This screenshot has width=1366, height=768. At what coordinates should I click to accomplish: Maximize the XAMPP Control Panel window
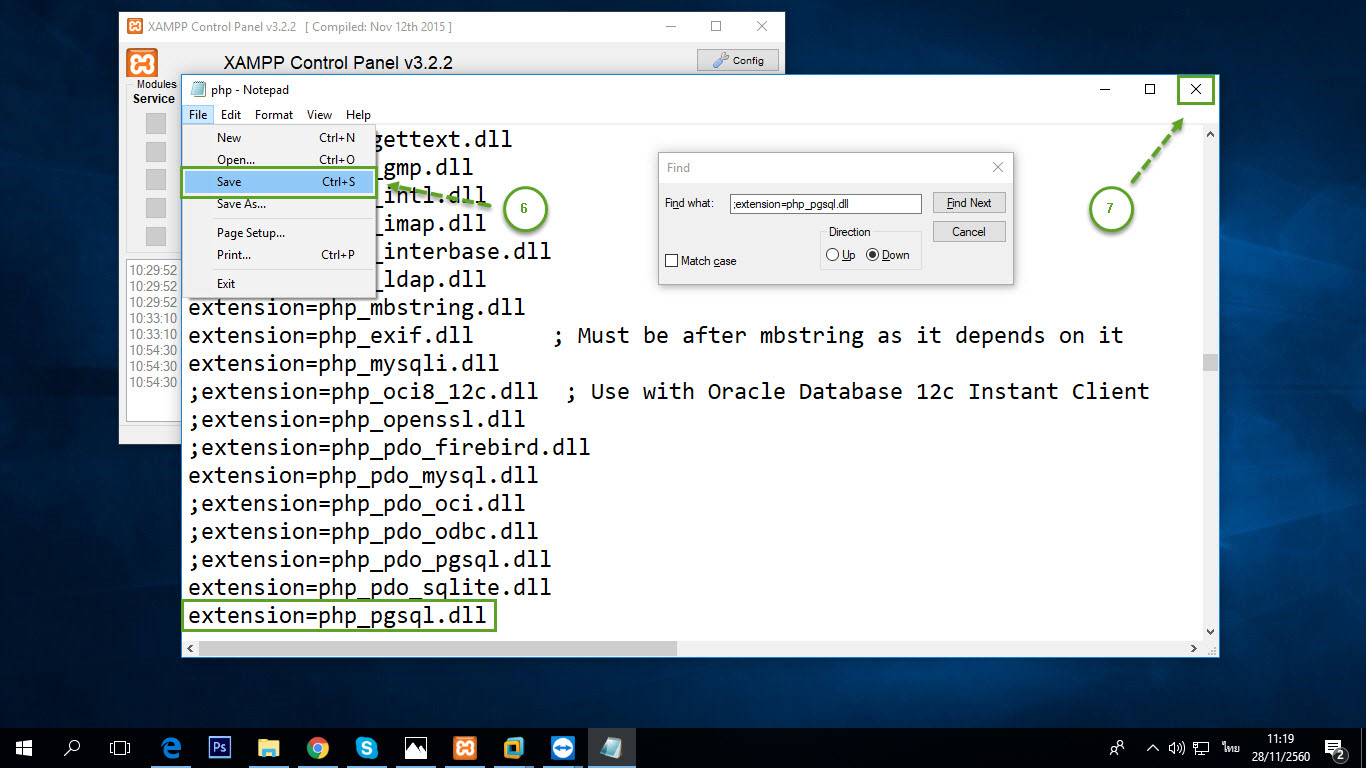[x=716, y=27]
